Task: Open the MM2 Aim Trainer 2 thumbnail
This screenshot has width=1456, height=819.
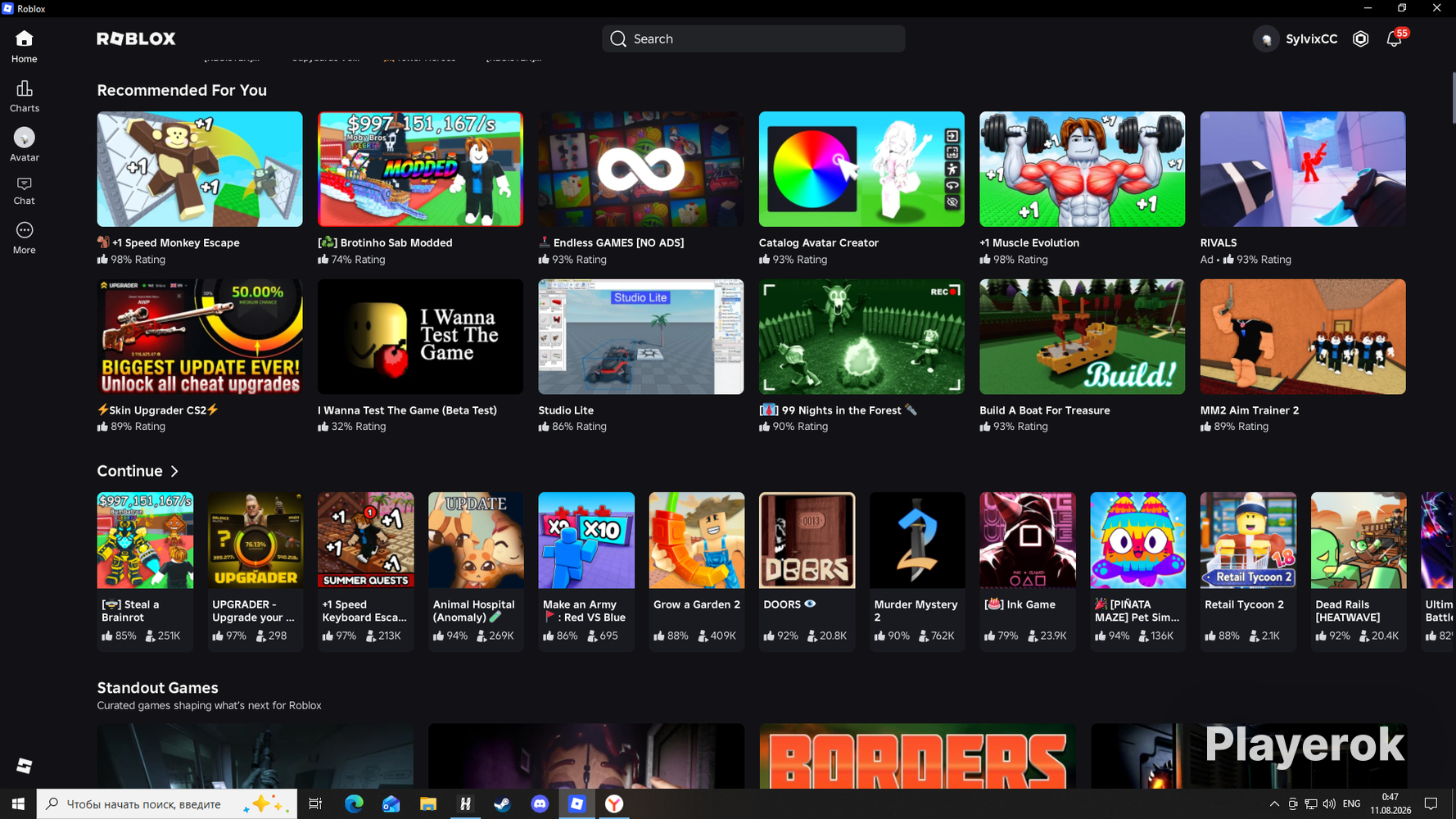Action: pyautogui.click(x=1303, y=337)
